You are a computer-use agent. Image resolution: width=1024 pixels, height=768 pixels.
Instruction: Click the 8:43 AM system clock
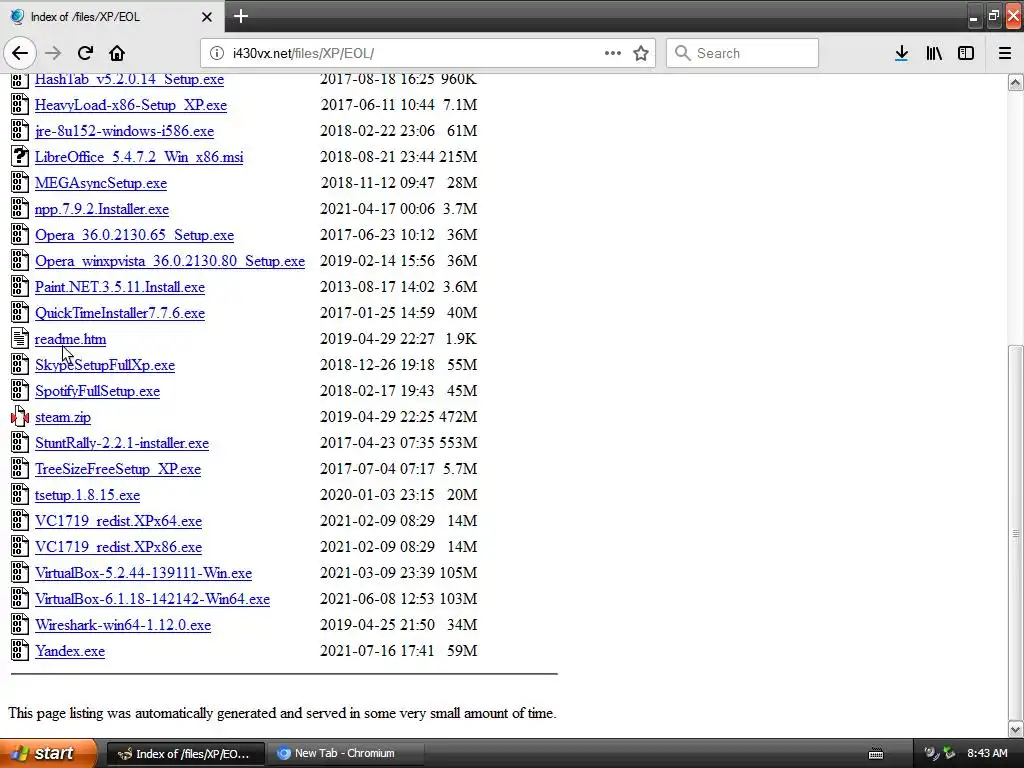987,754
